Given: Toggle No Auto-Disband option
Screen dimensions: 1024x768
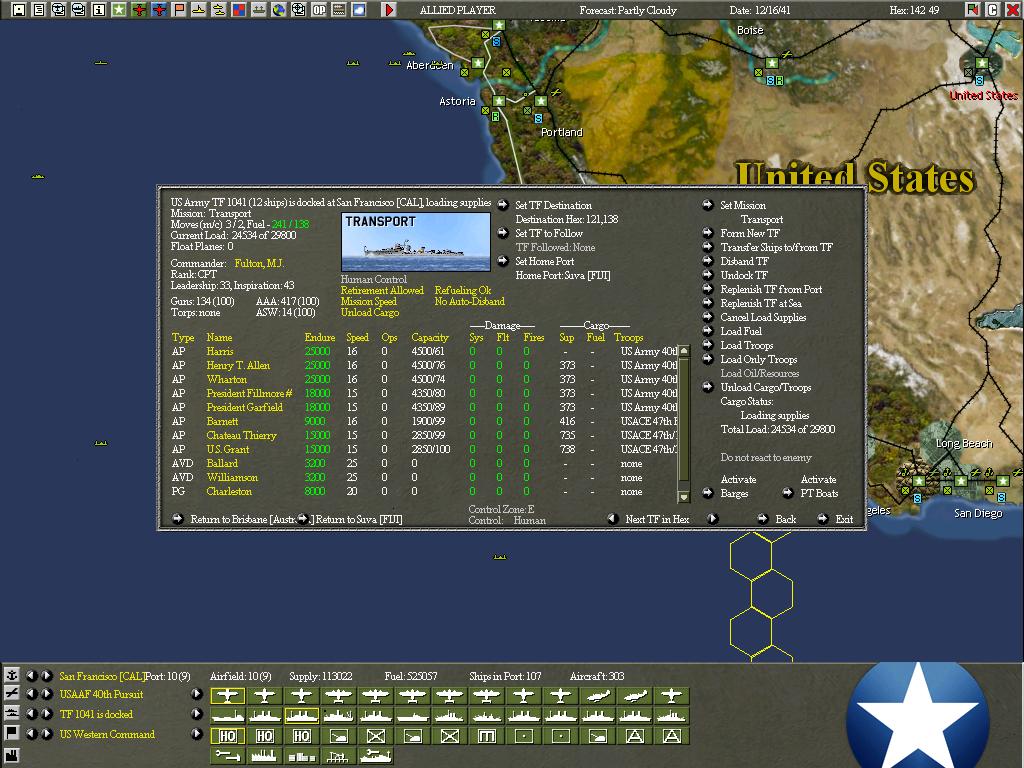Looking at the screenshot, I should point(470,302).
